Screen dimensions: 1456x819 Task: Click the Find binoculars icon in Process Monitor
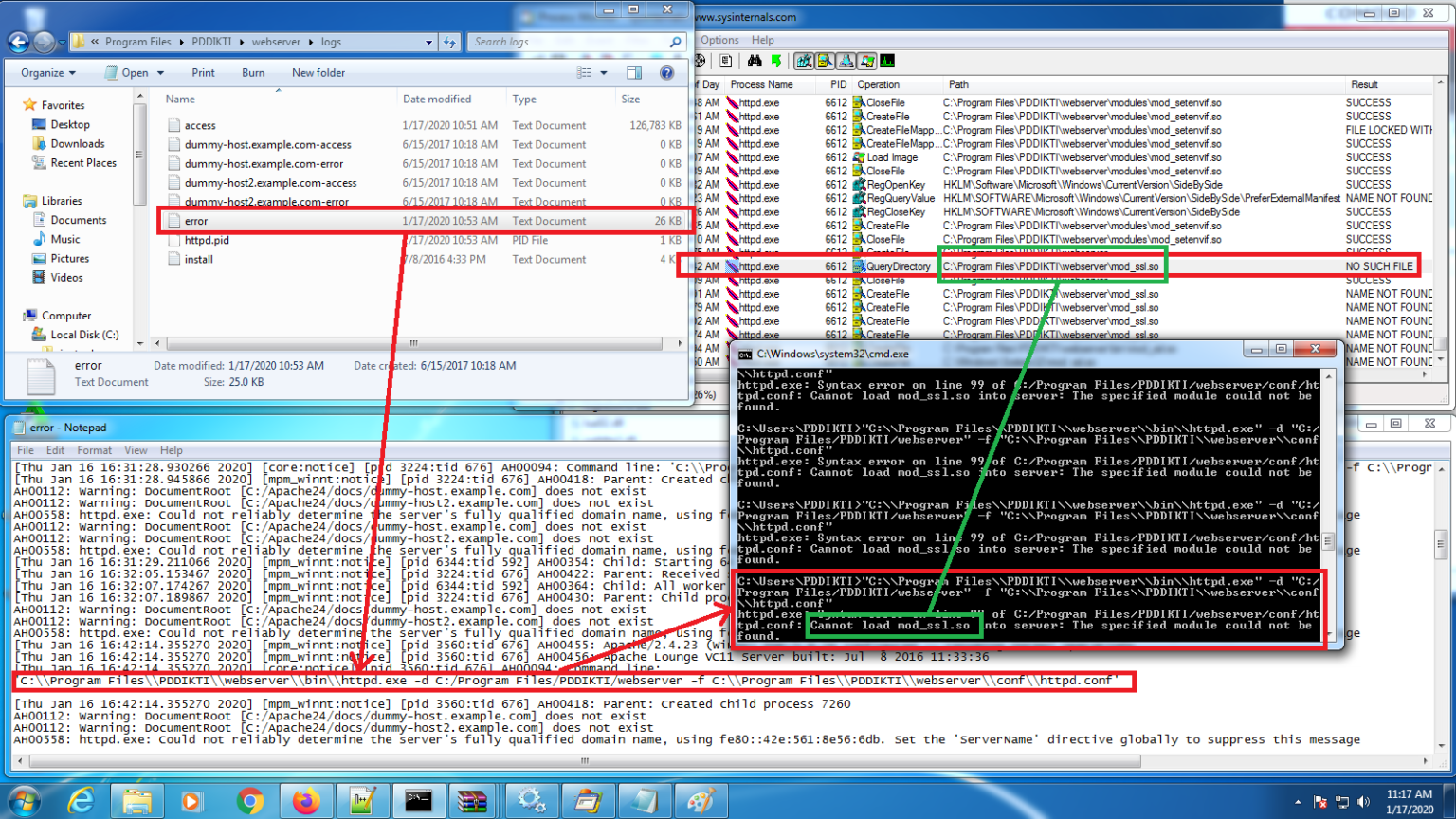point(755,61)
